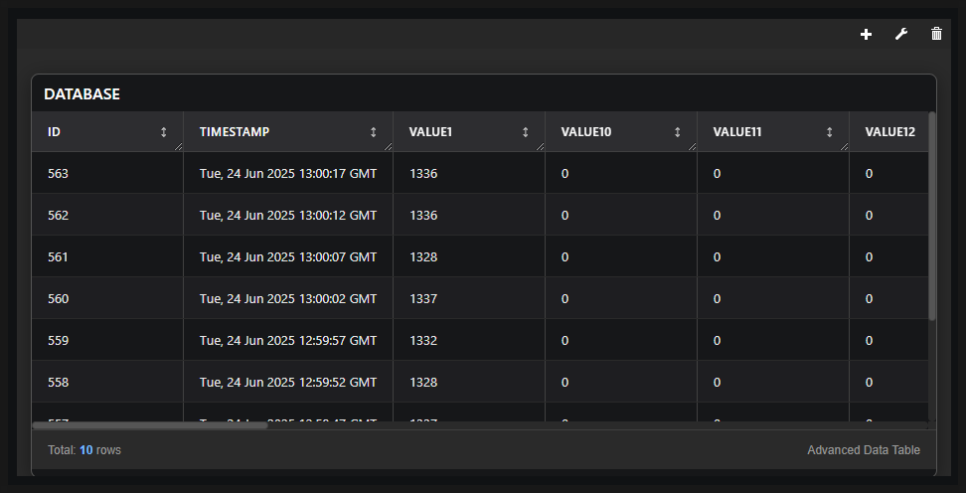Sort by the ID column arrows
966x493 pixels.
click(x=164, y=132)
